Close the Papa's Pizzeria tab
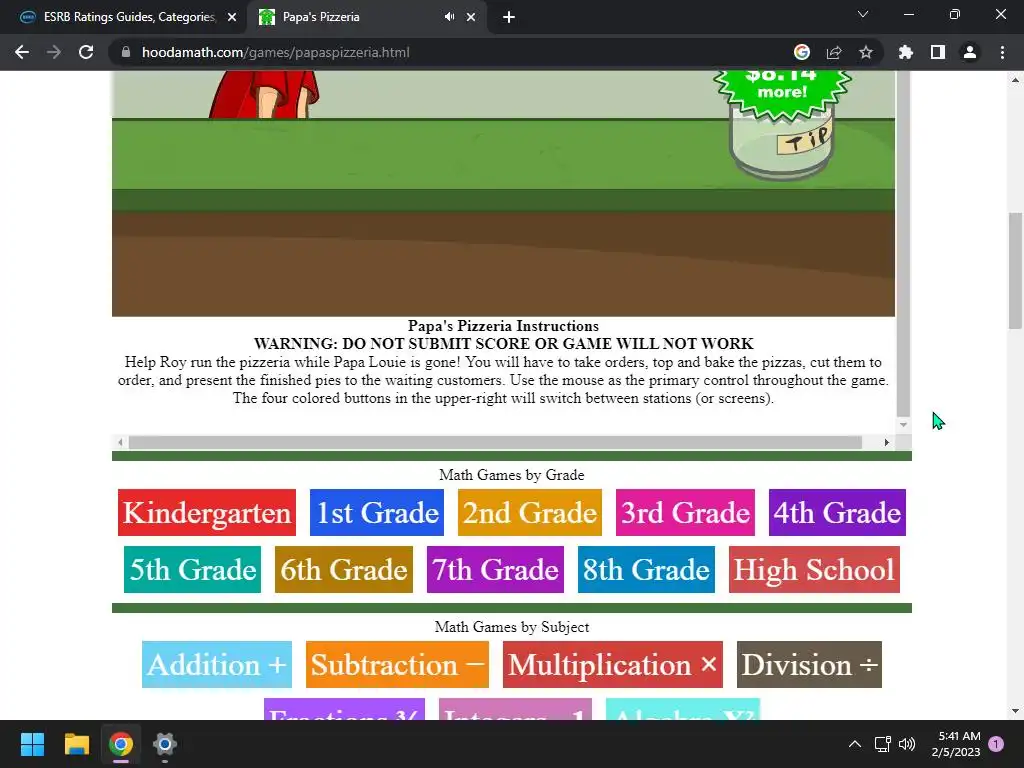Viewport: 1024px width, 768px height. click(x=471, y=17)
